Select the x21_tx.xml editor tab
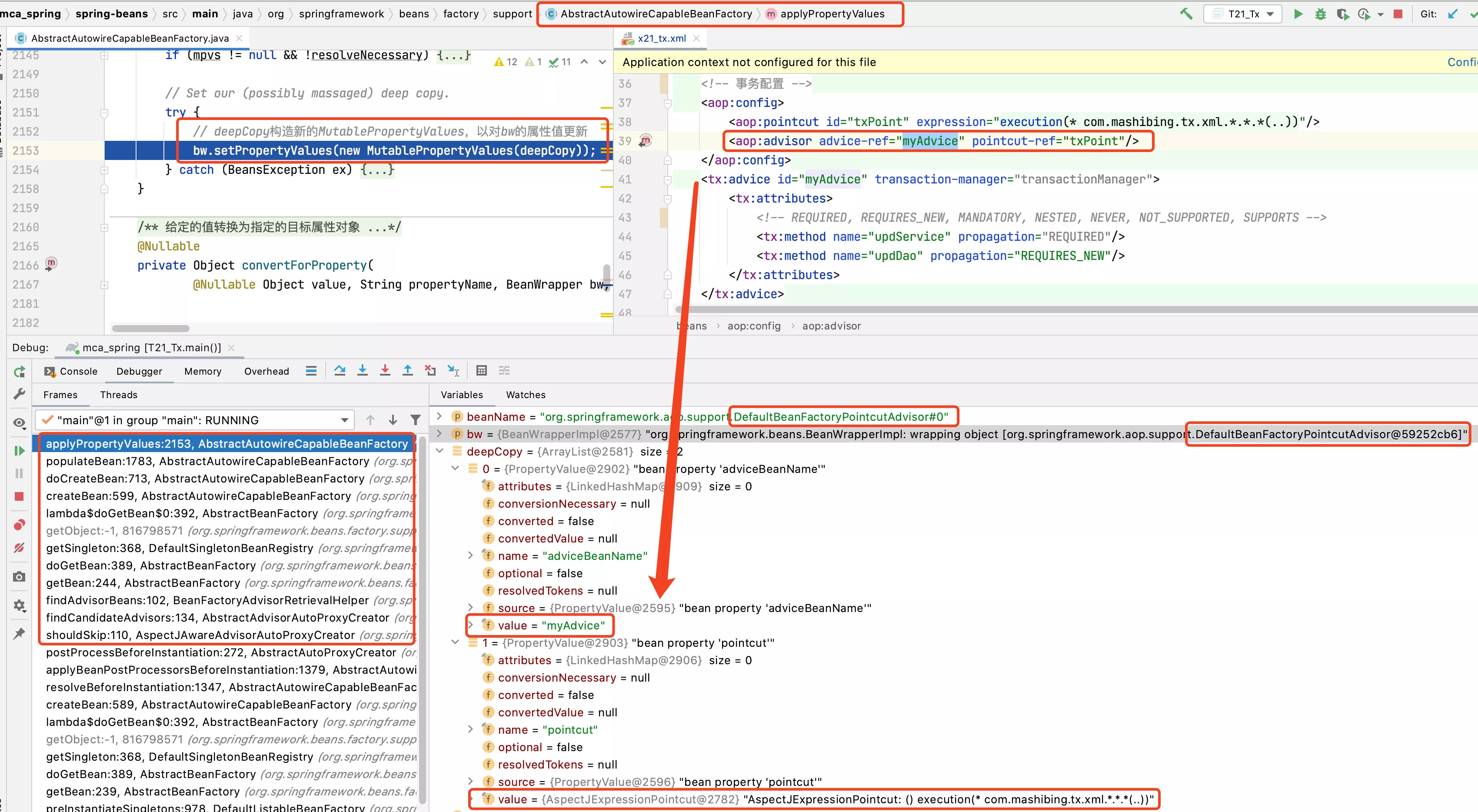The height and width of the screenshot is (812, 1478). pyautogui.click(x=661, y=38)
